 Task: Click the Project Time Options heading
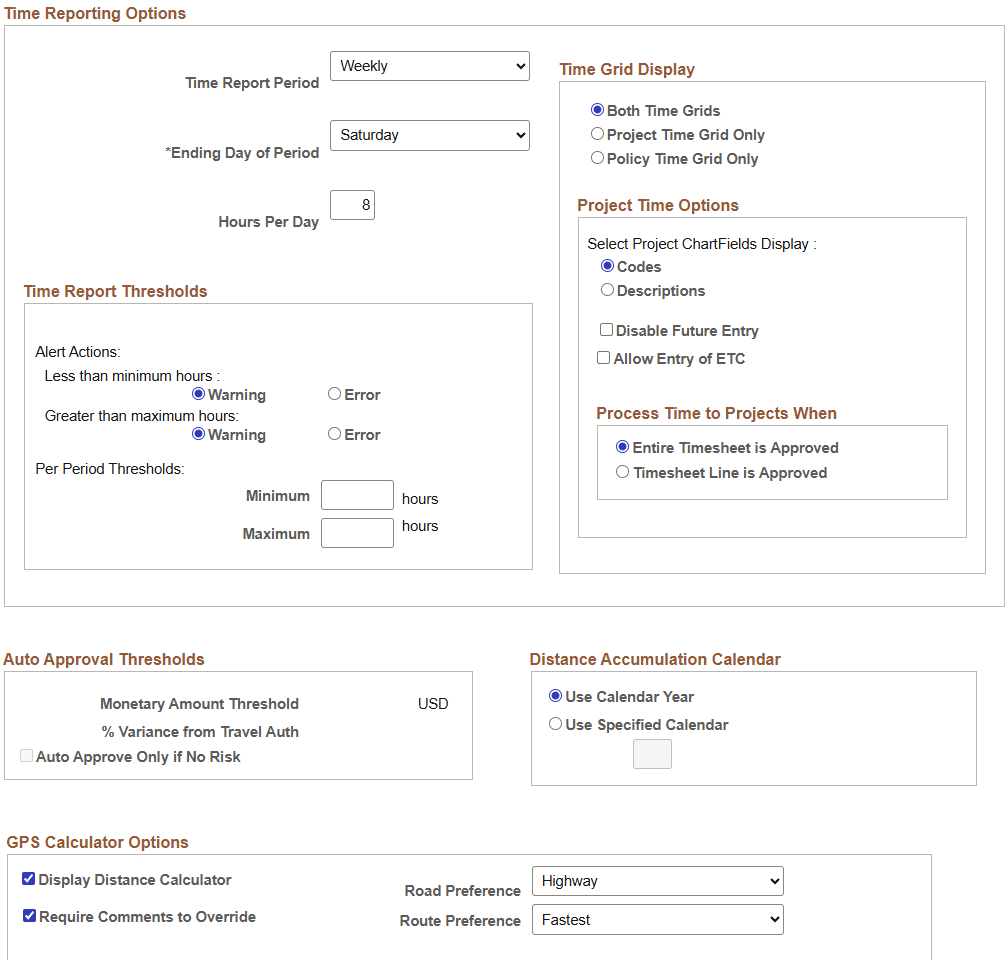(x=658, y=206)
